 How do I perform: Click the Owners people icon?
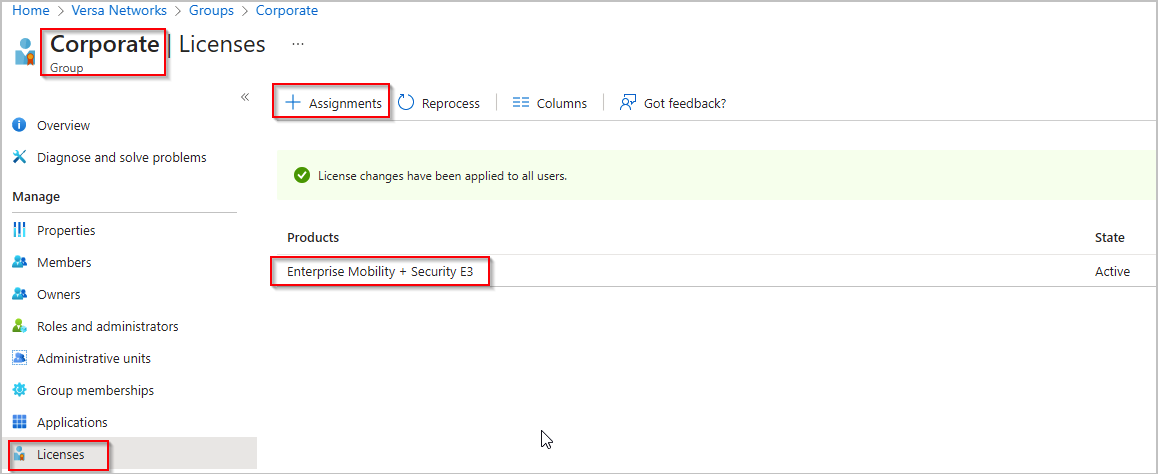19,295
